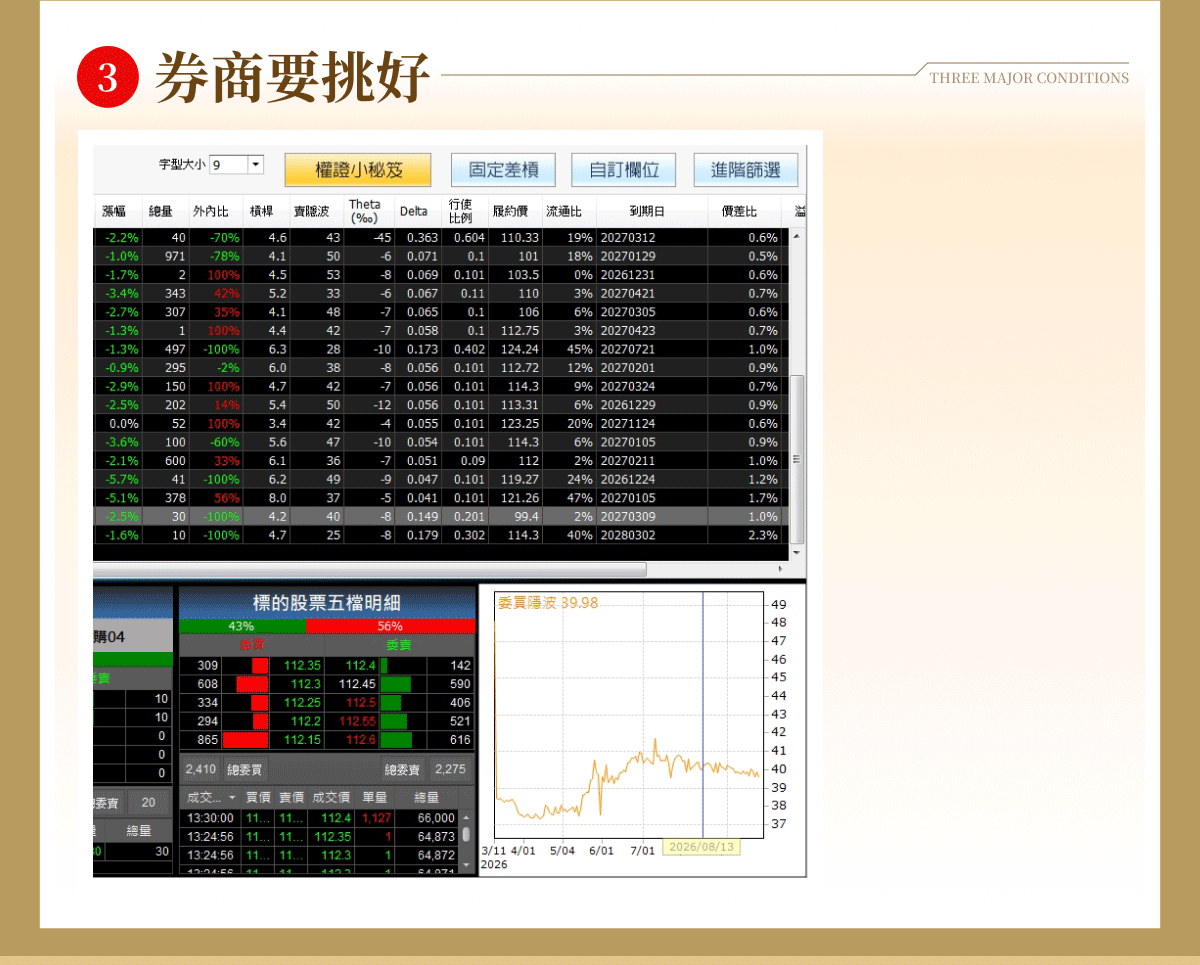Click the 總委買 total bid label

tap(244, 769)
